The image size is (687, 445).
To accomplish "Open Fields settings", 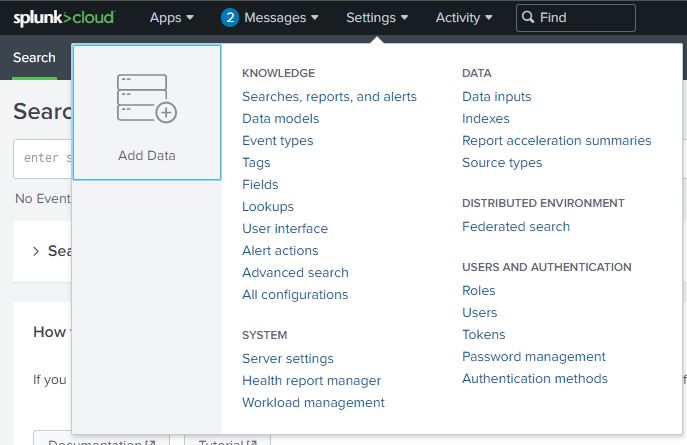I will click(260, 184).
